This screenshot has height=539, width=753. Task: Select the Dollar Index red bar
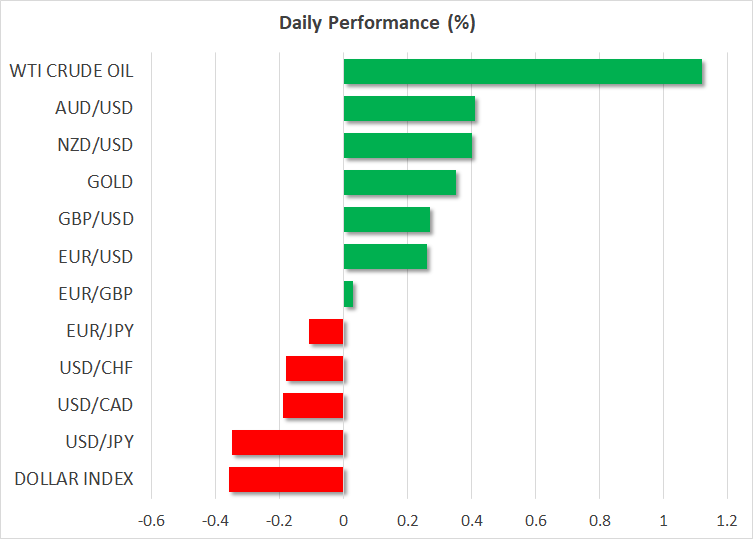tap(286, 479)
